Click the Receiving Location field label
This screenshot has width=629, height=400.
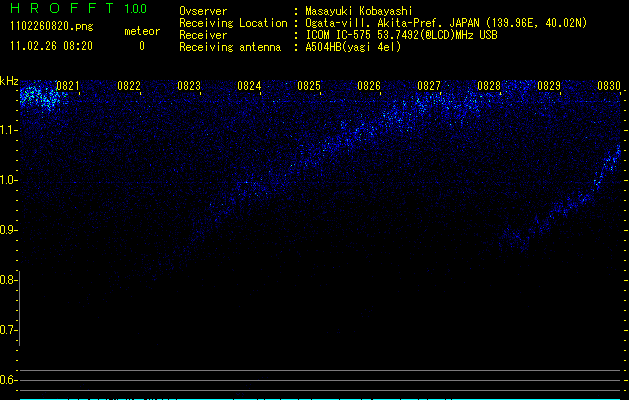(x=233, y=23)
